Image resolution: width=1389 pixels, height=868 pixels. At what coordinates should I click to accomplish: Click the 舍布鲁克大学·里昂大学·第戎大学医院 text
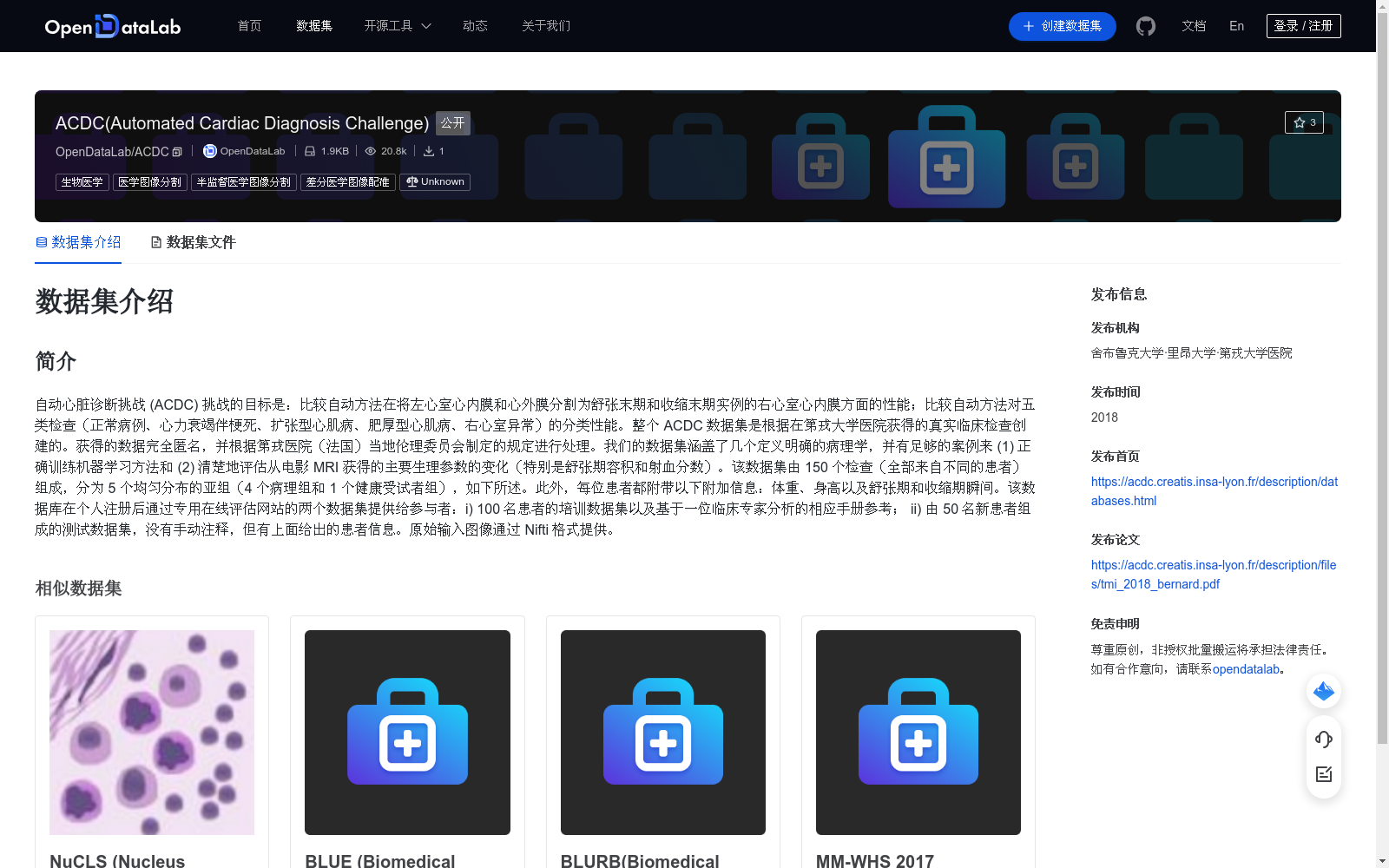1192,353
